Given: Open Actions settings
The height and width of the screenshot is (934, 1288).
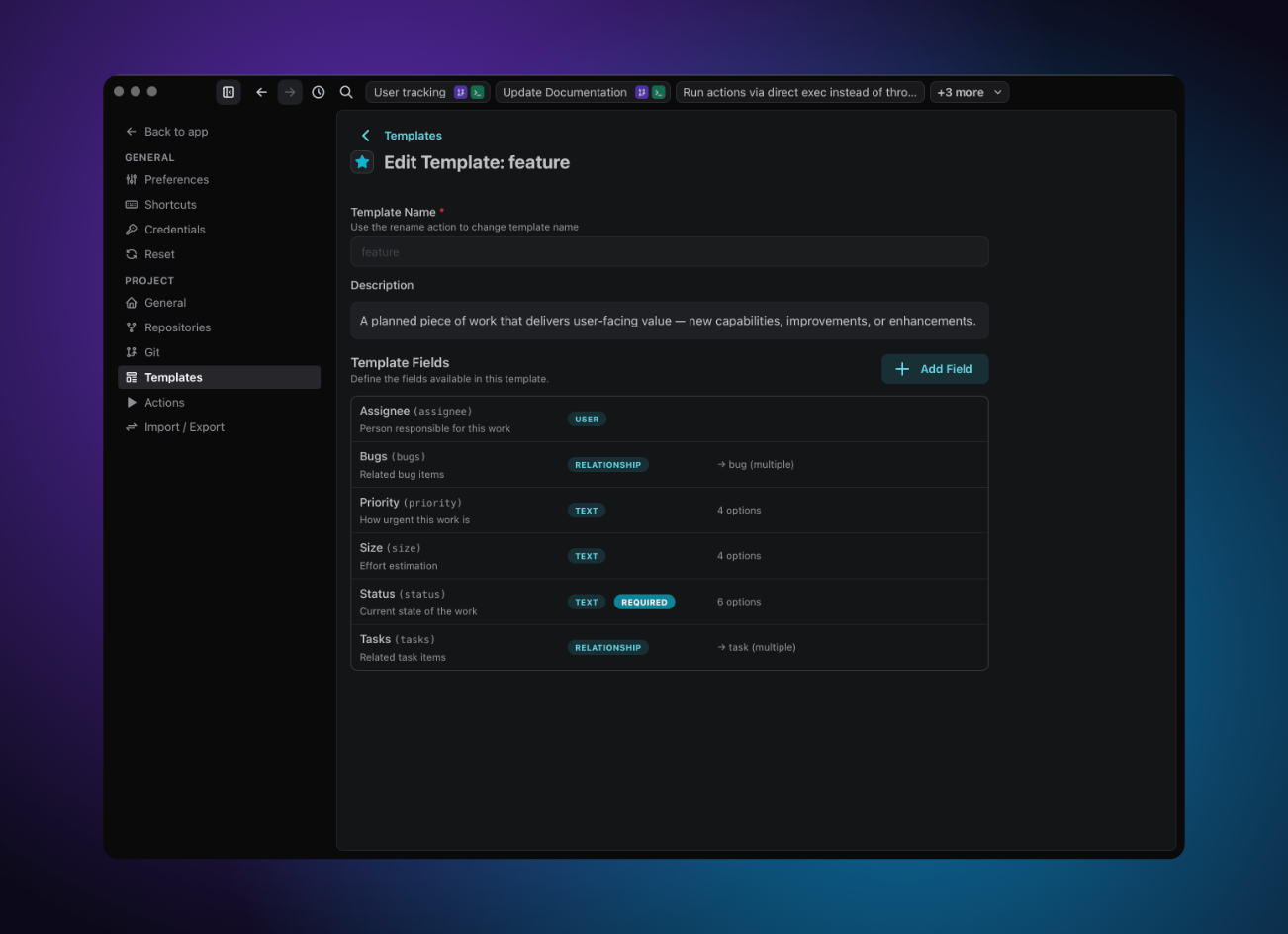Looking at the screenshot, I should (219, 403).
